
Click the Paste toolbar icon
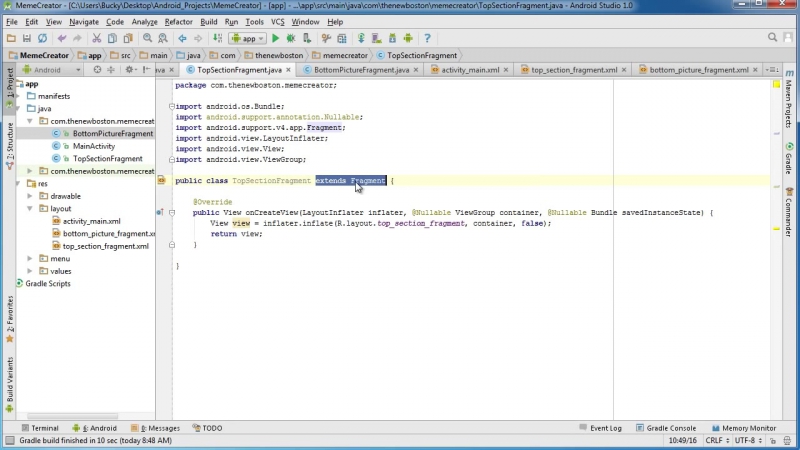point(128,38)
